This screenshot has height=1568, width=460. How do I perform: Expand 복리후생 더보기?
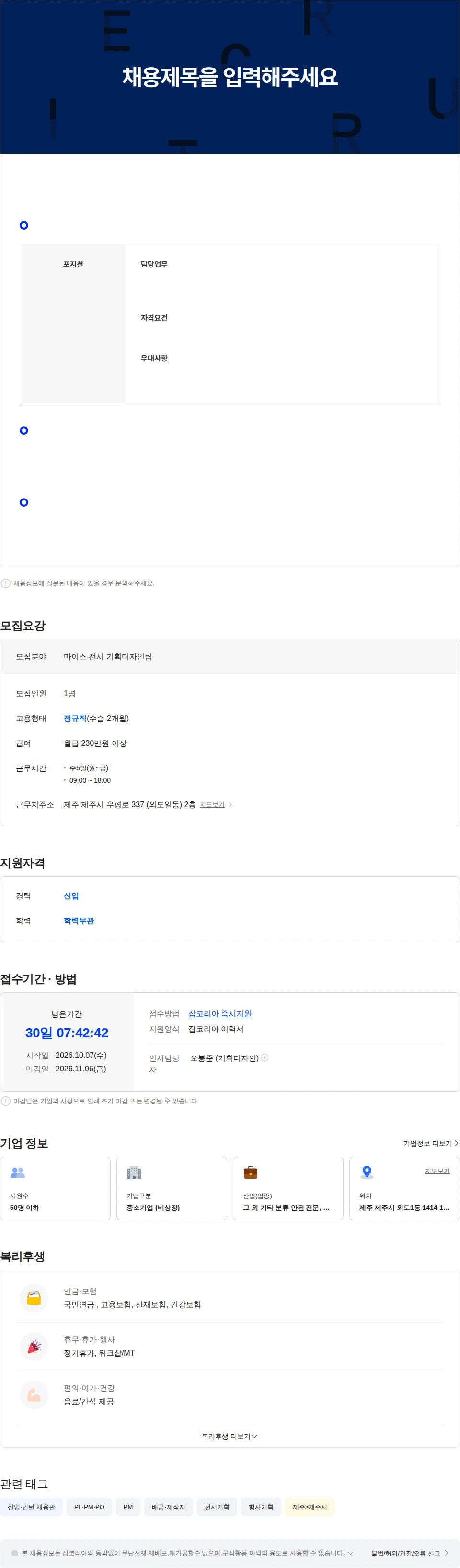click(x=230, y=1435)
